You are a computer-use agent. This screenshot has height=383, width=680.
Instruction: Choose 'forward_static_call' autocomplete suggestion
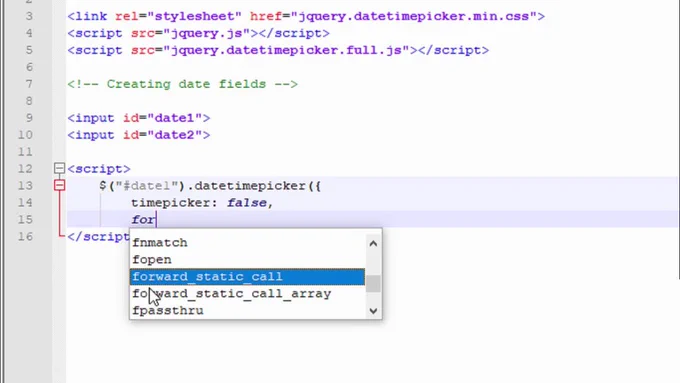click(247, 277)
